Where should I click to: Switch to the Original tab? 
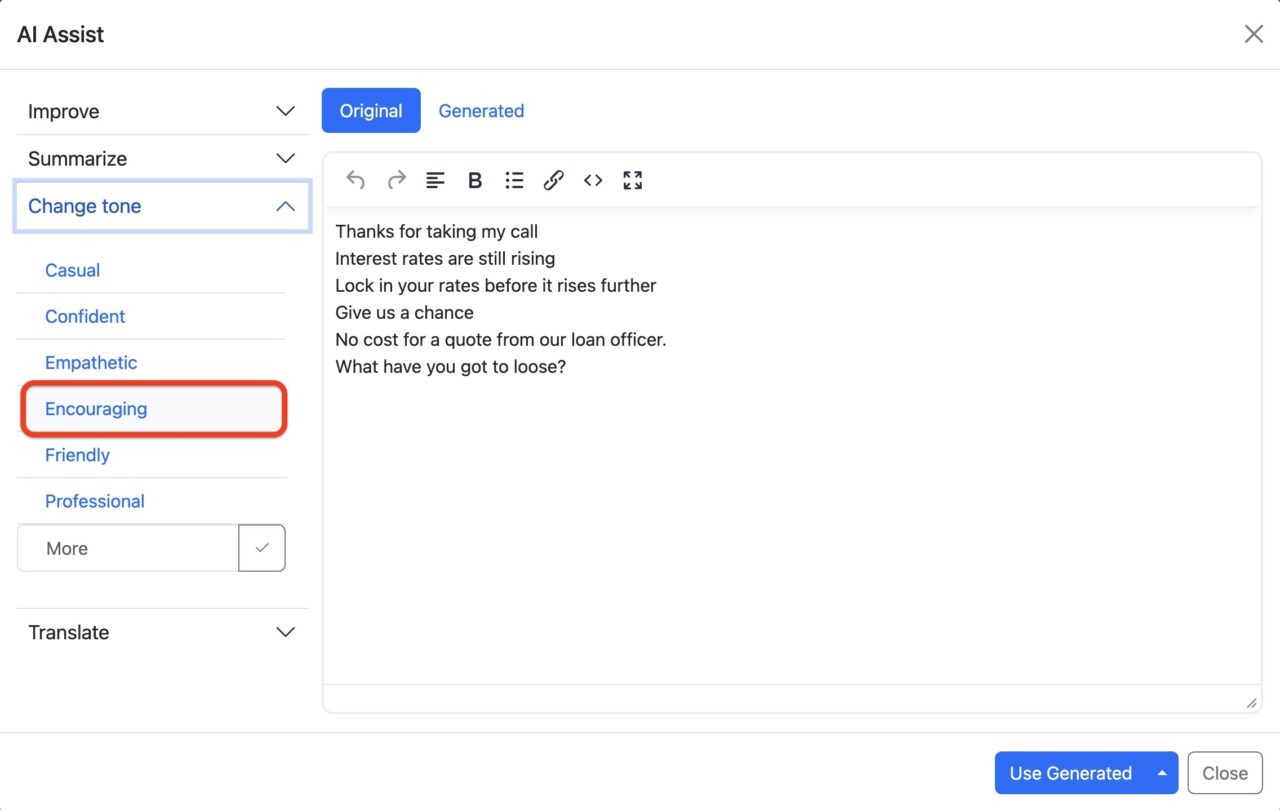(371, 111)
